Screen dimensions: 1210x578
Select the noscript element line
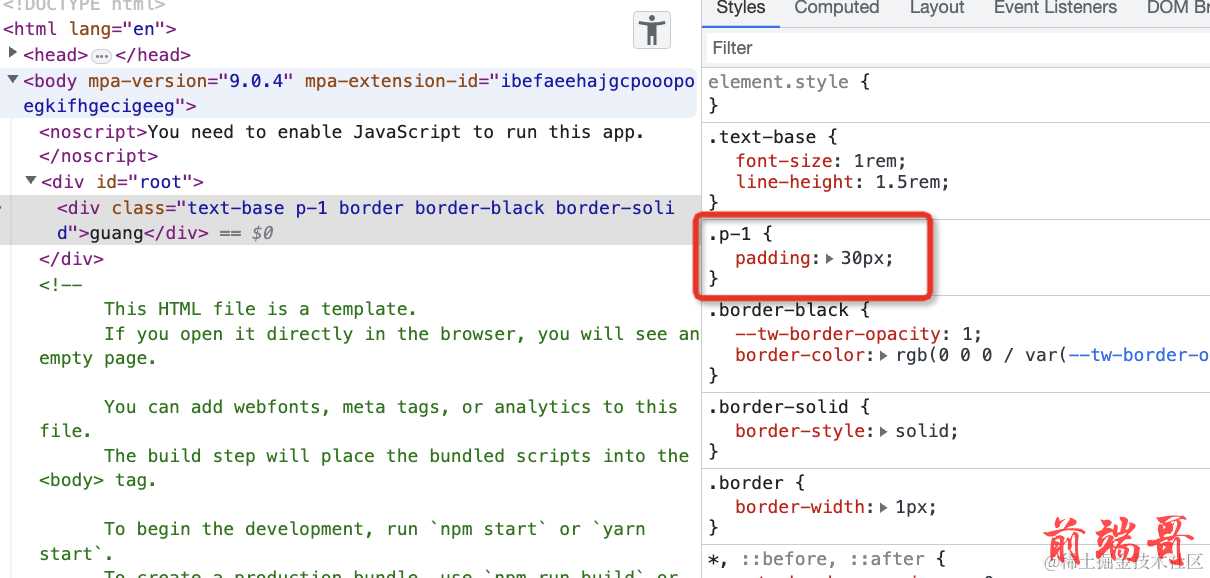click(x=340, y=132)
